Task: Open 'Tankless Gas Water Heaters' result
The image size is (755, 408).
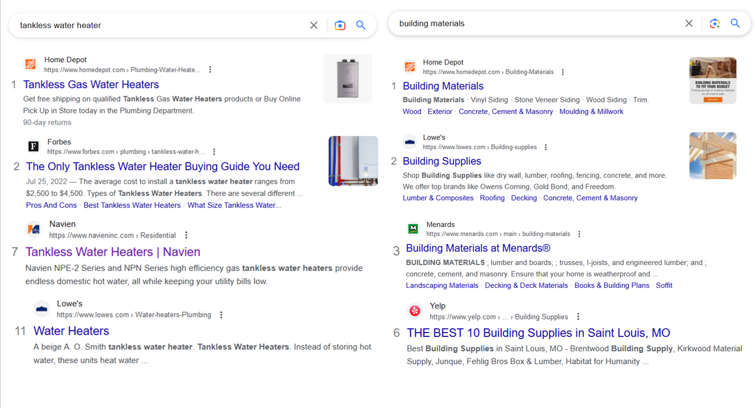Action: click(x=91, y=84)
